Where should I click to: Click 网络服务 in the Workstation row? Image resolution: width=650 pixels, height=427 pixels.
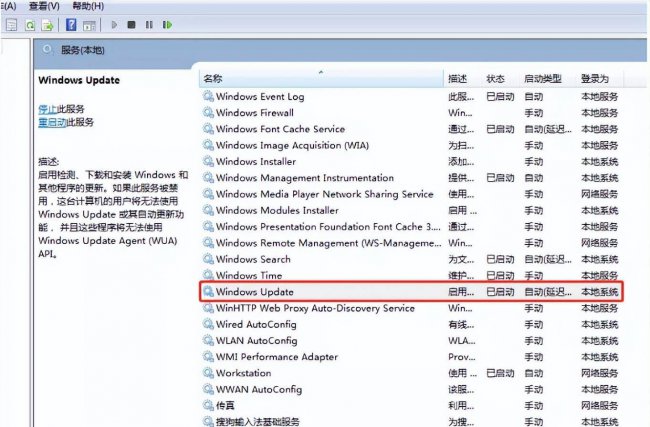point(599,373)
